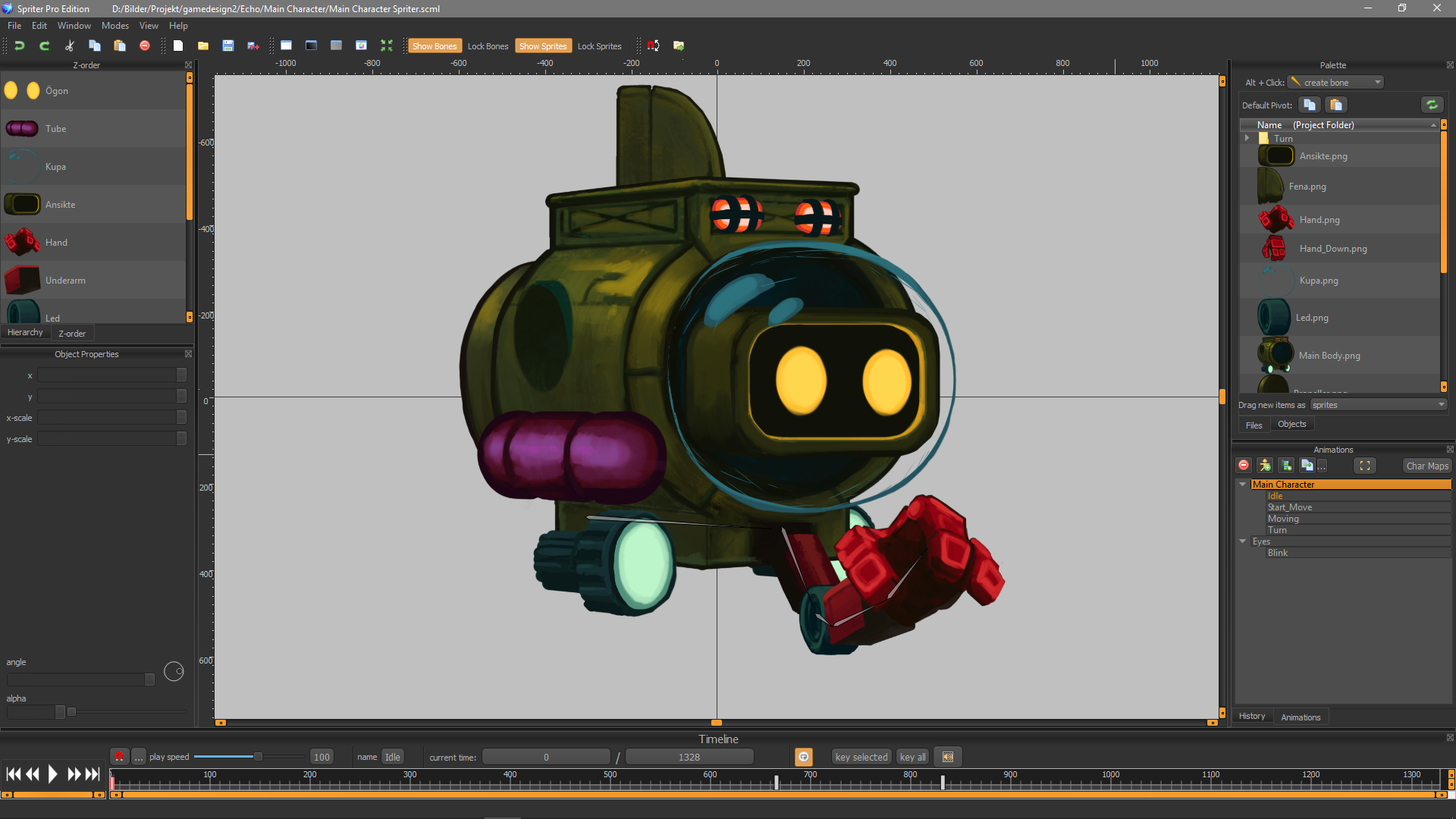Click the save project floppy icon
Viewport: 1456px width, 819px height.
pyautogui.click(x=227, y=45)
